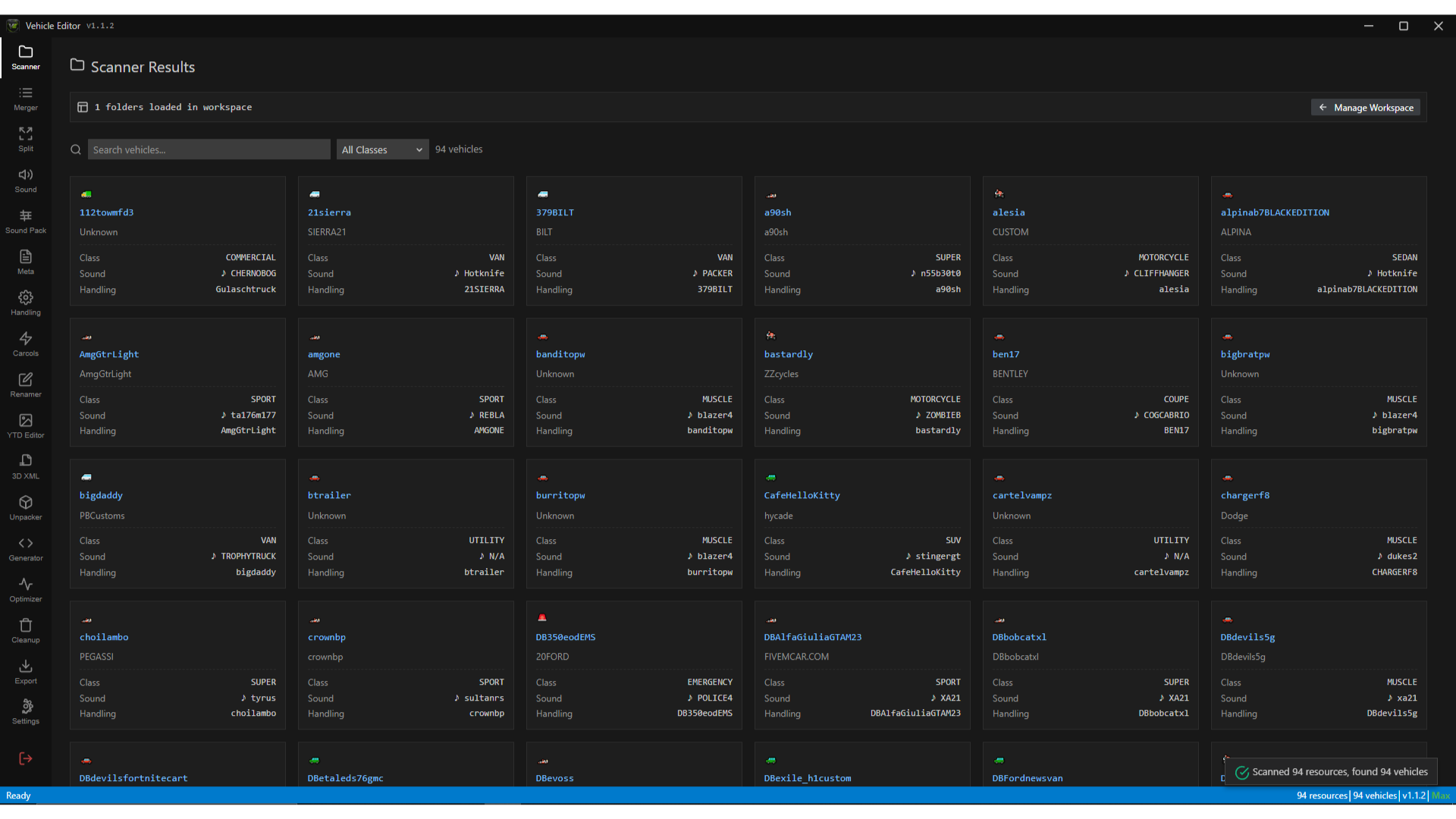Viewport: 1456px width, 819px height.
Task: Click the banditopw vehicle name
Action: click(560, 354)
